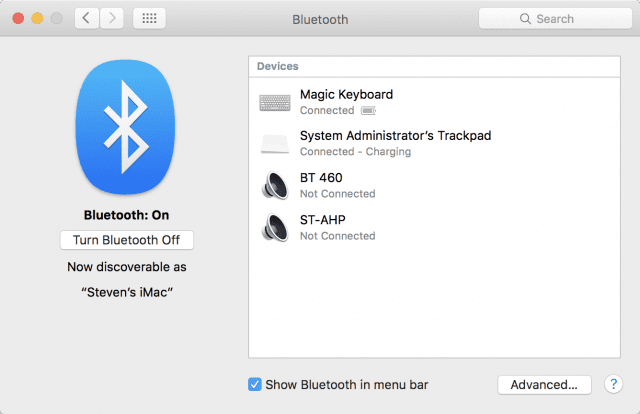Click the Magic Keyboard device icon
The width and height of the screenshot is (640, 414).
(x=275, y=102)
